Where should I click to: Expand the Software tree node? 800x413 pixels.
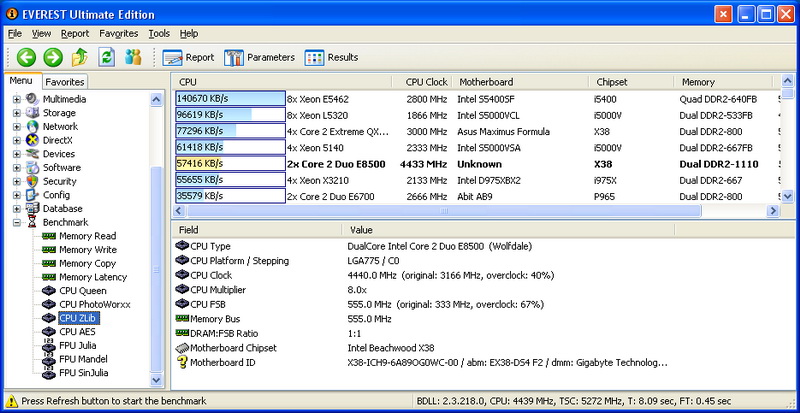[x=16, y=167]
